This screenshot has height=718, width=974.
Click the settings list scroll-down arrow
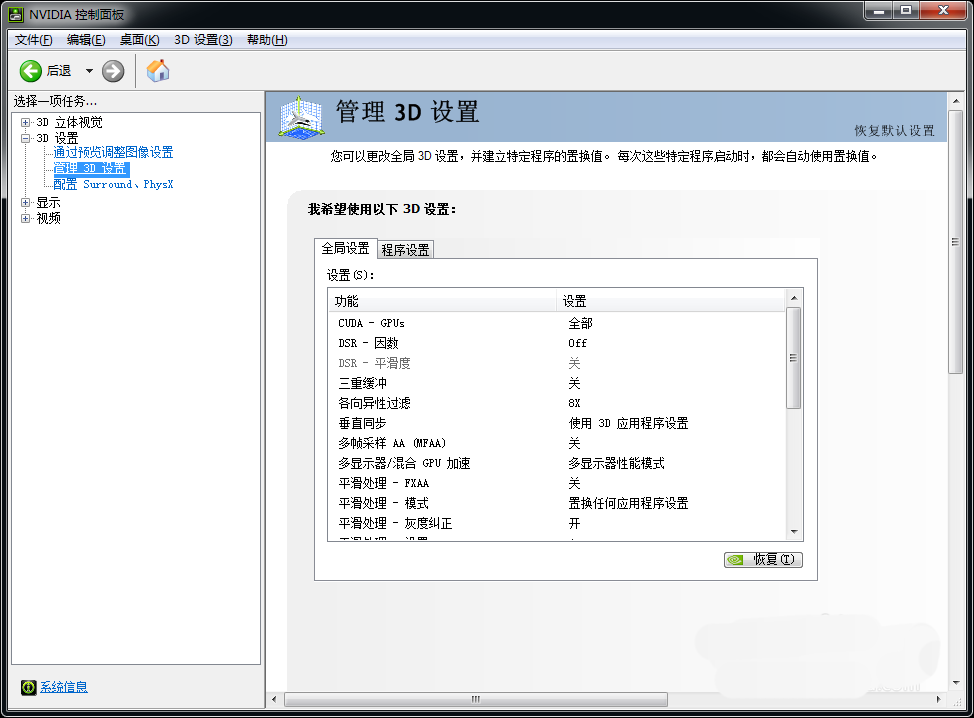(x=794, y=532)
